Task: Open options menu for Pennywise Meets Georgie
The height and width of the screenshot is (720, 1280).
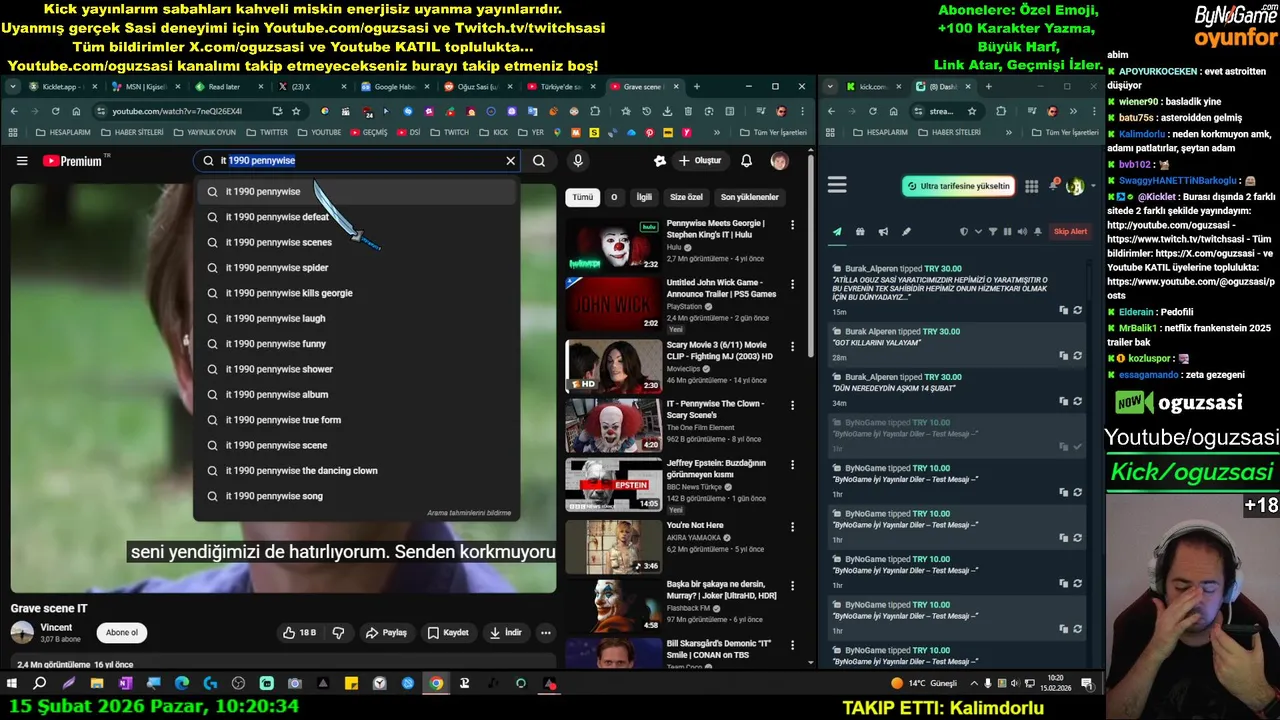Action: coord(792,226)
